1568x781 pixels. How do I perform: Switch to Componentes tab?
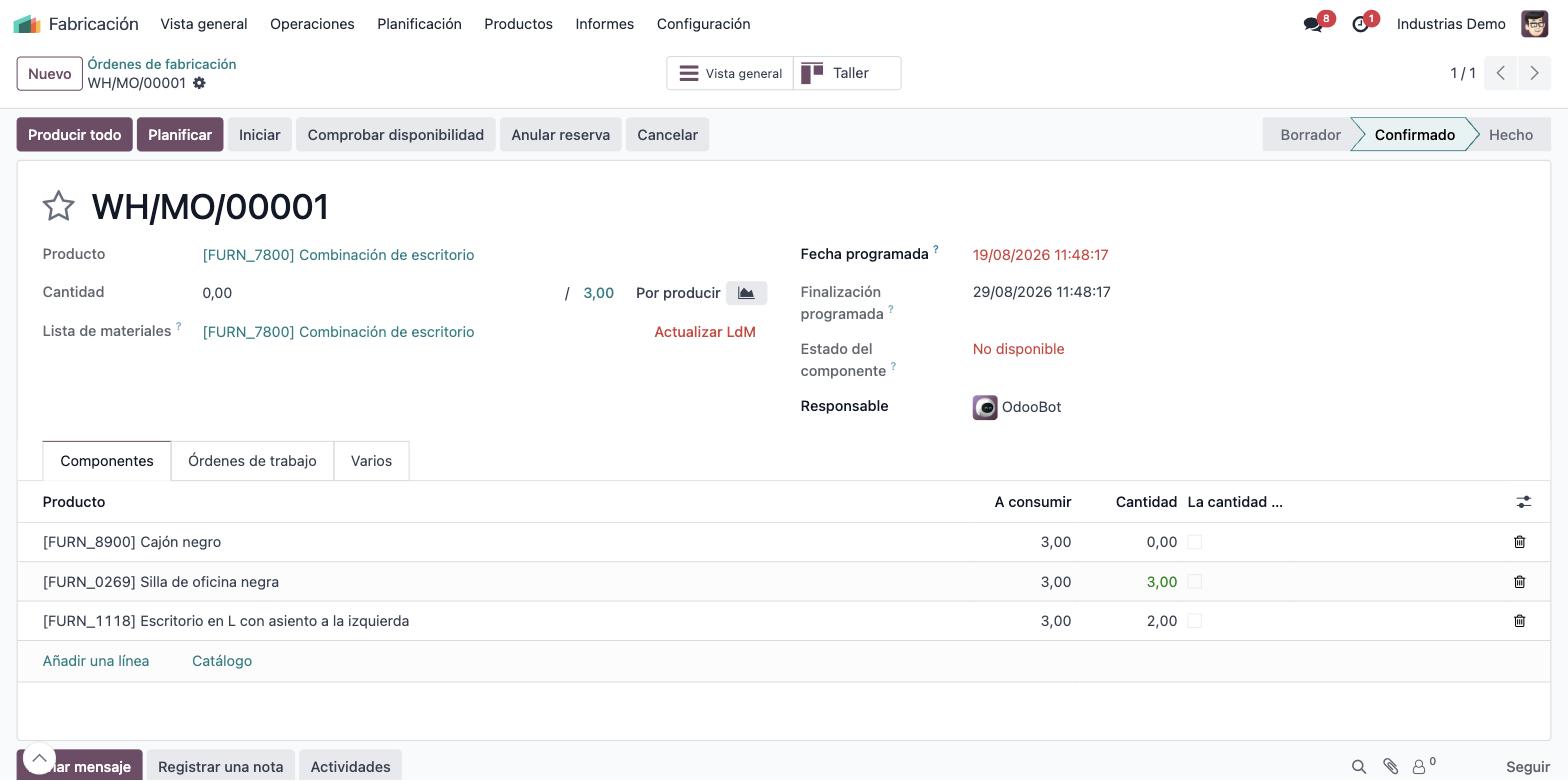(x=107, y=461)
